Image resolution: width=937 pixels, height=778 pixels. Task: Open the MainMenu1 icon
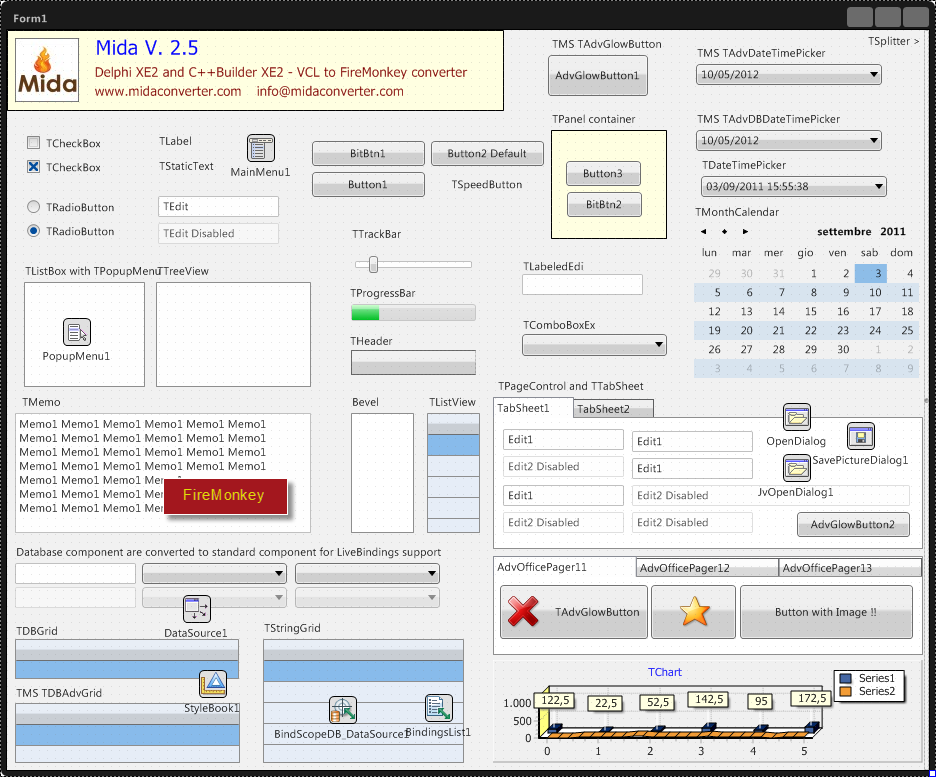tap(260, 148)
